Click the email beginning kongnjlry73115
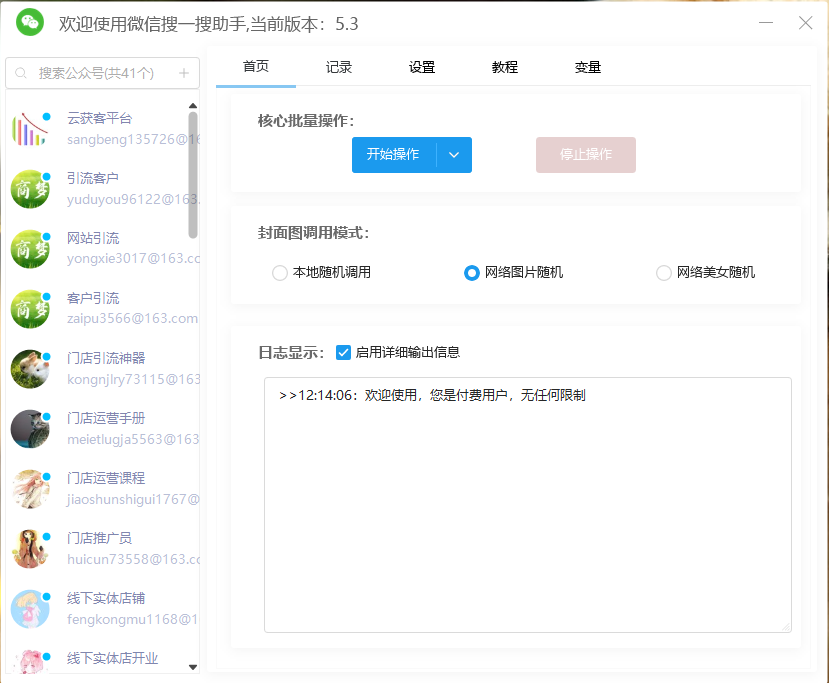 (133, 380)
